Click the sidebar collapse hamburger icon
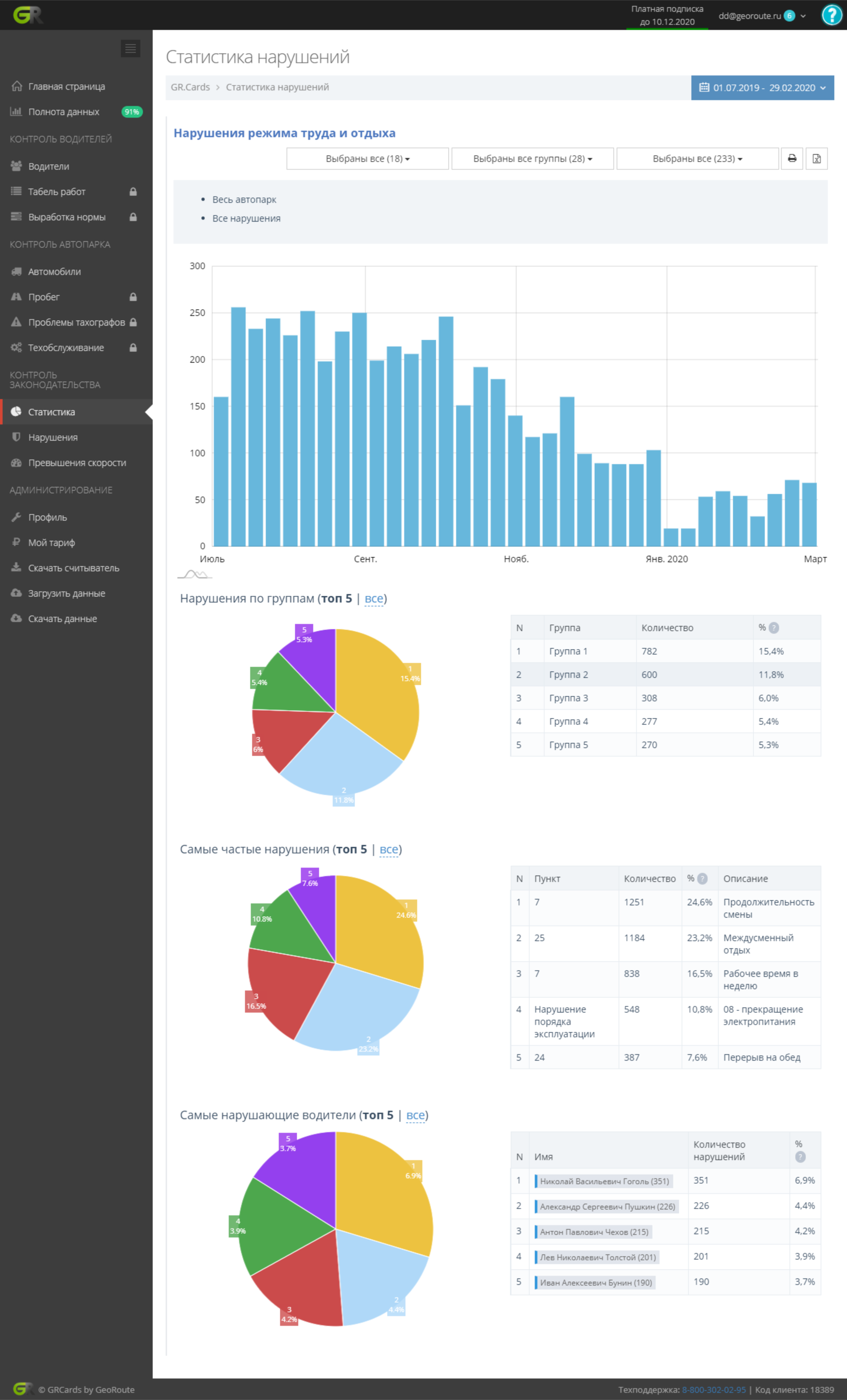The width and height of the screenshot is (847, 1400). point(130,48)
